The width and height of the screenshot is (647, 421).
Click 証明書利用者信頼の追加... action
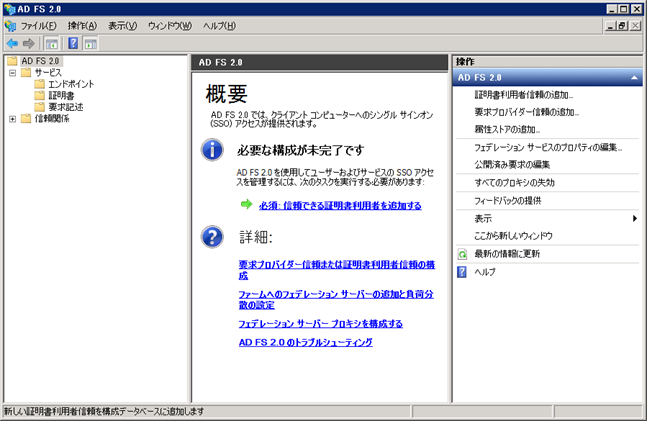[524, 95]
